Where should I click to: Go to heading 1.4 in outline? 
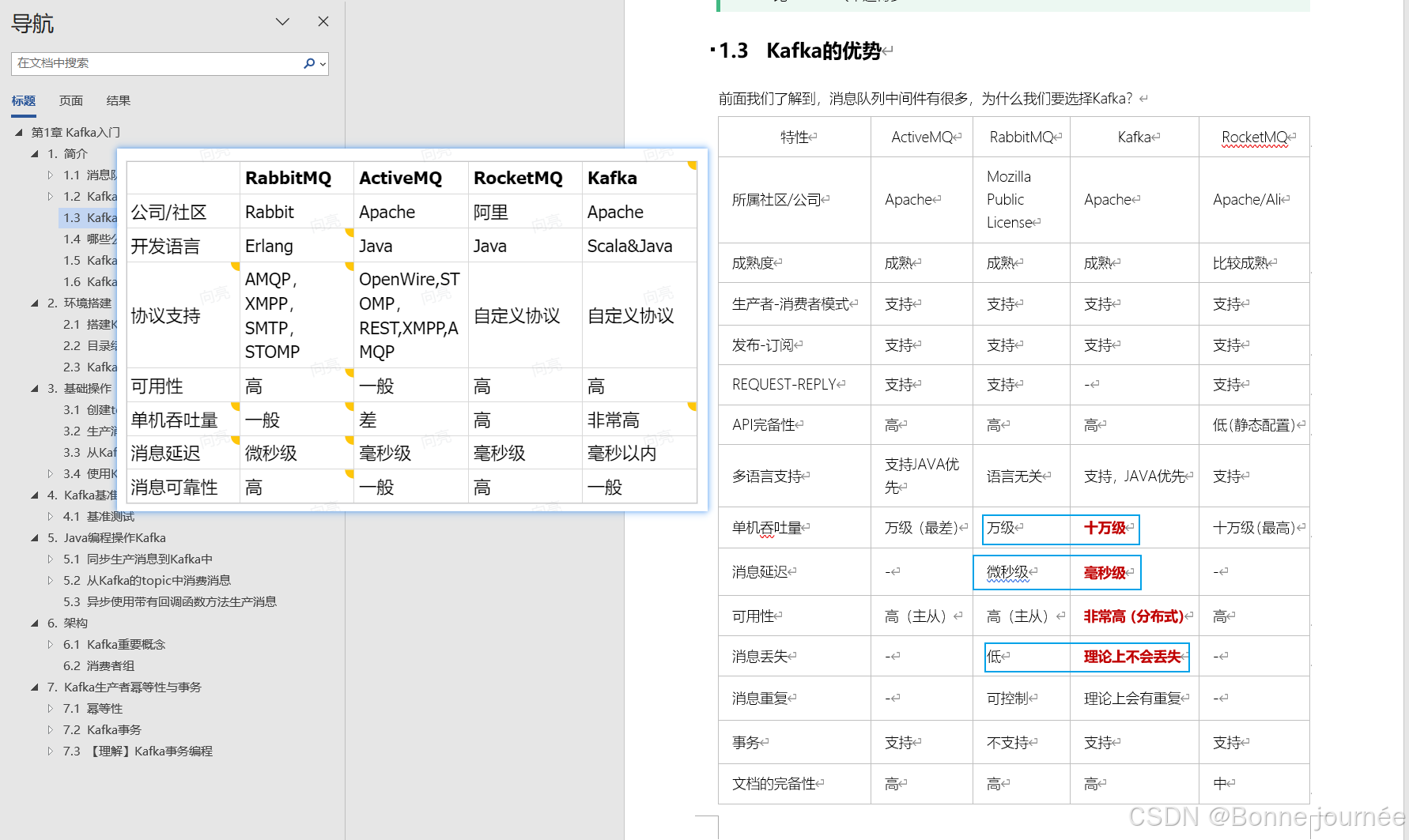click(x=89, y=239)
